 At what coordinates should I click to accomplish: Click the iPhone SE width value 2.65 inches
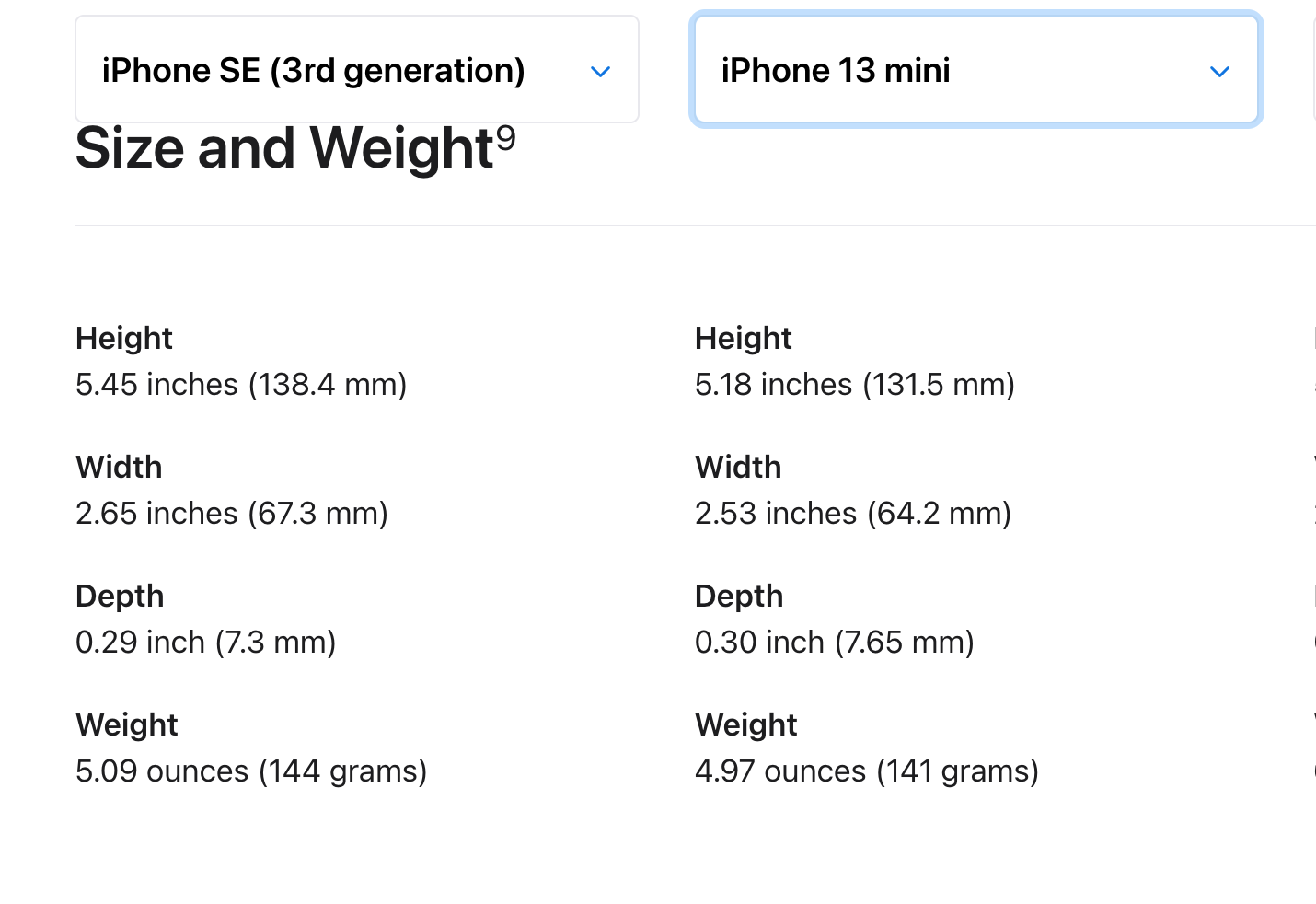coord(232,513)
